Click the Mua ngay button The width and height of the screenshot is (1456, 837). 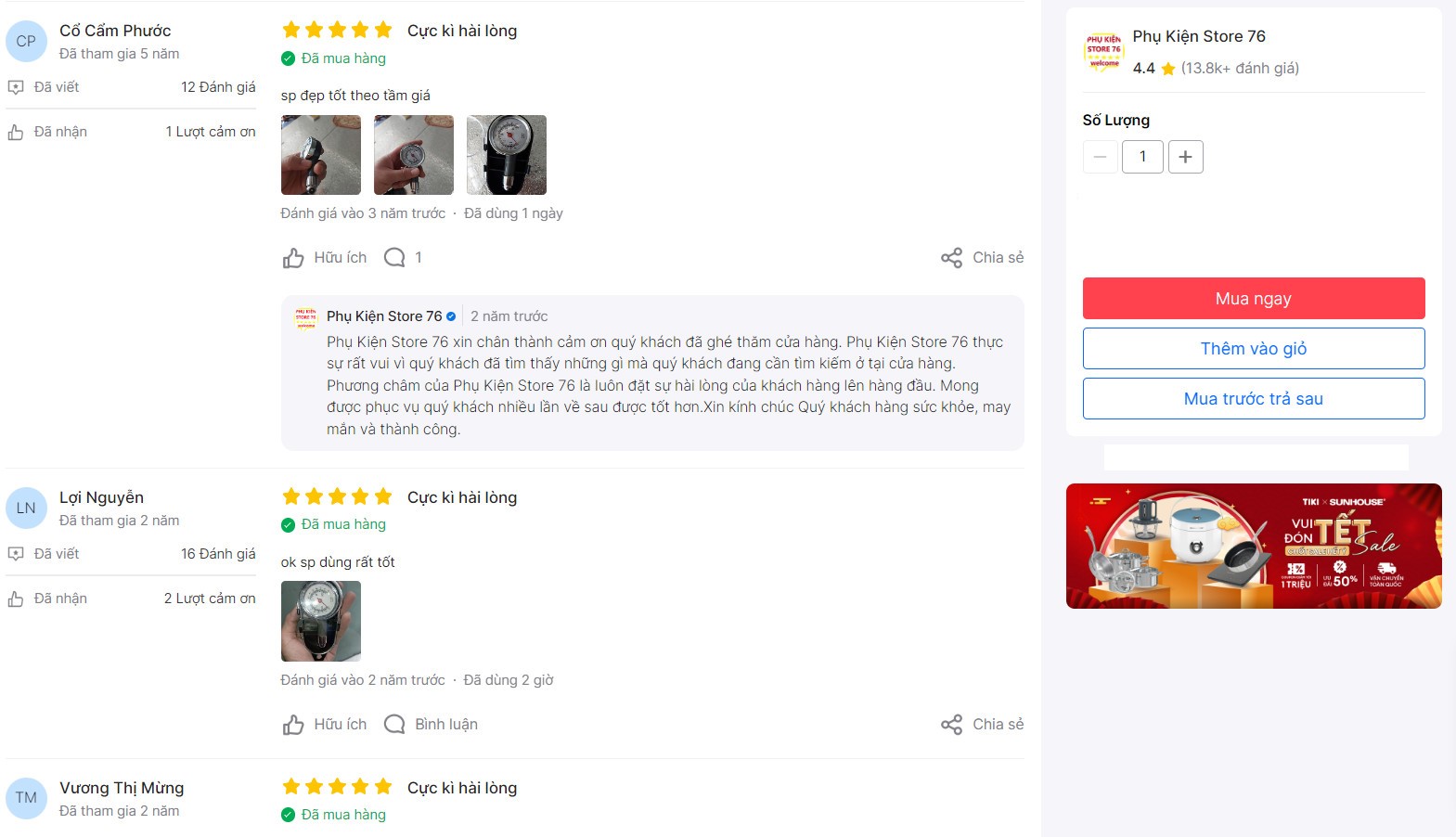coord(1254,299)
